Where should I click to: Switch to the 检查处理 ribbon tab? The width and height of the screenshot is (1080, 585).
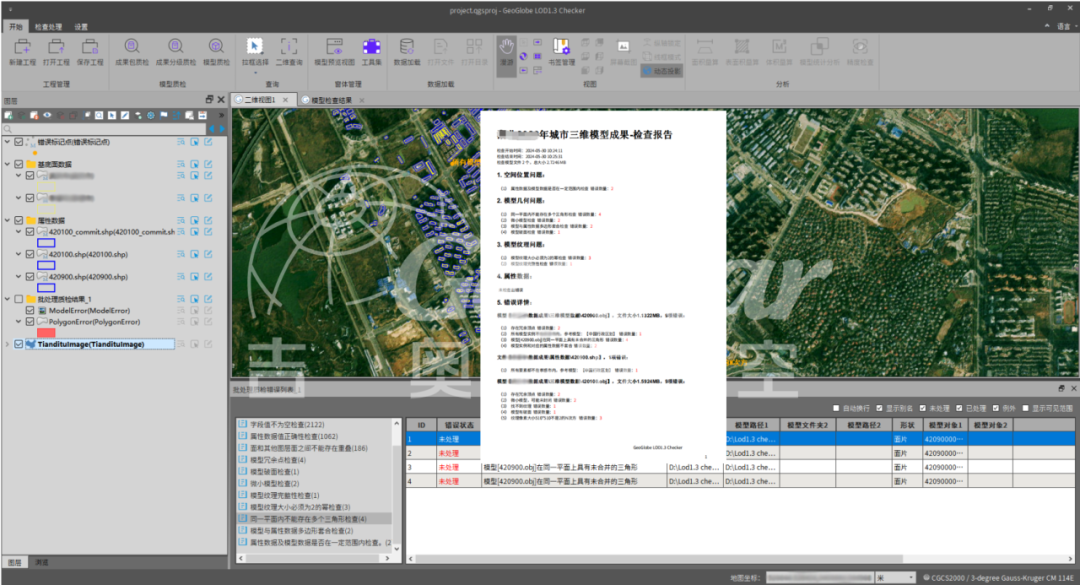click(48, 27)
